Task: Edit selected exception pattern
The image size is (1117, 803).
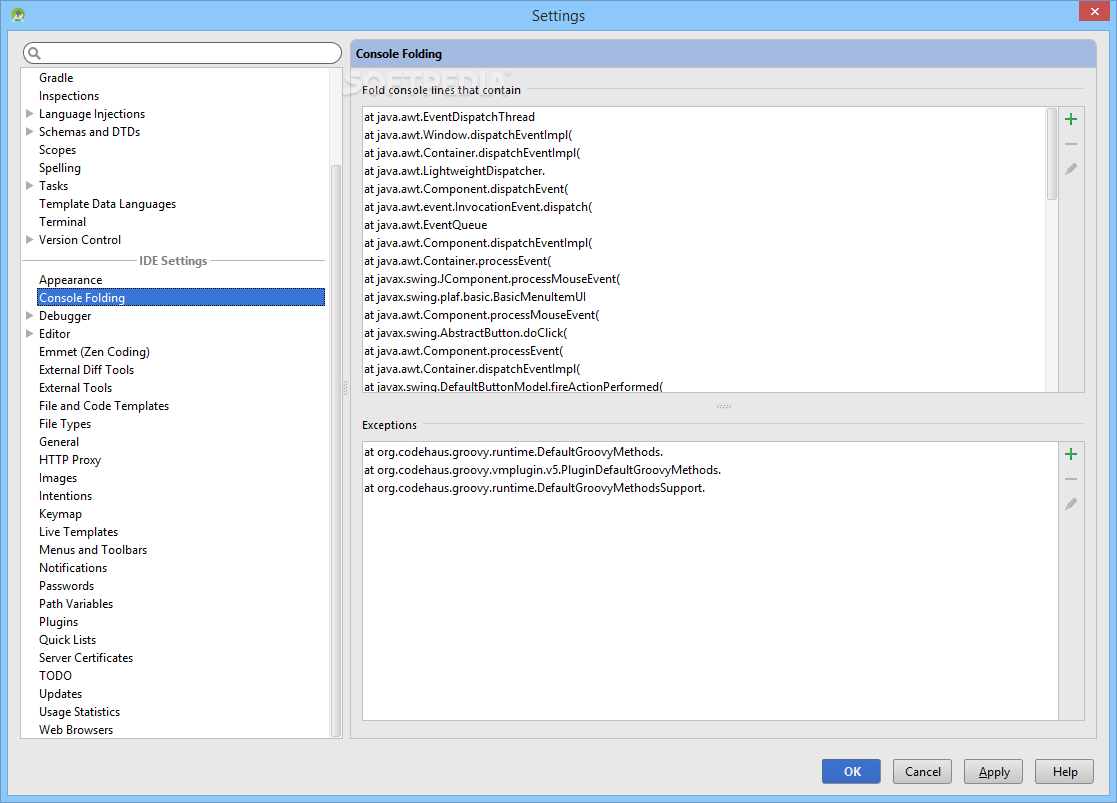Action: point(1071,504)
